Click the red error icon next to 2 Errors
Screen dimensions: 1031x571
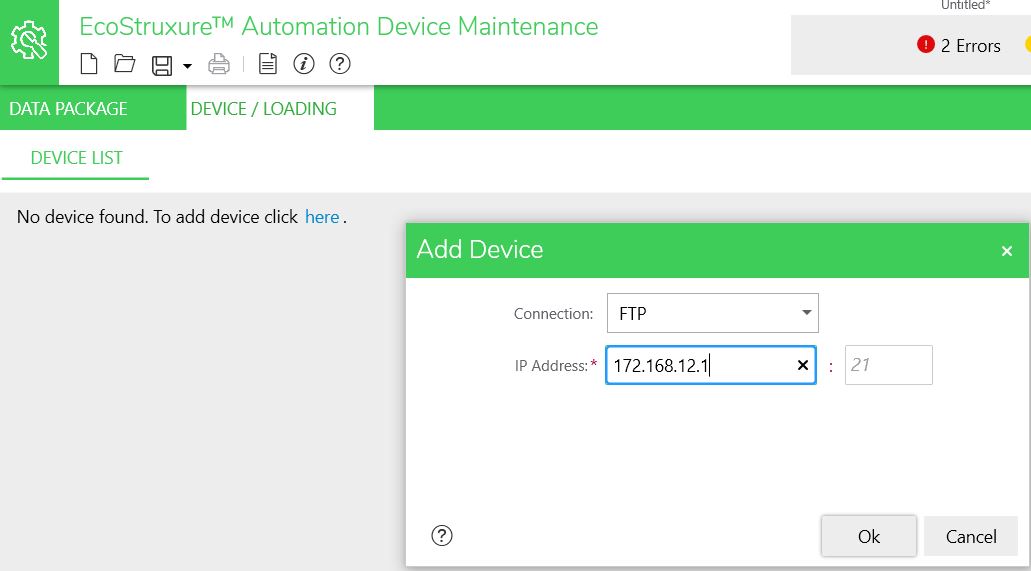pyautogui.click(x=926, y=45)
